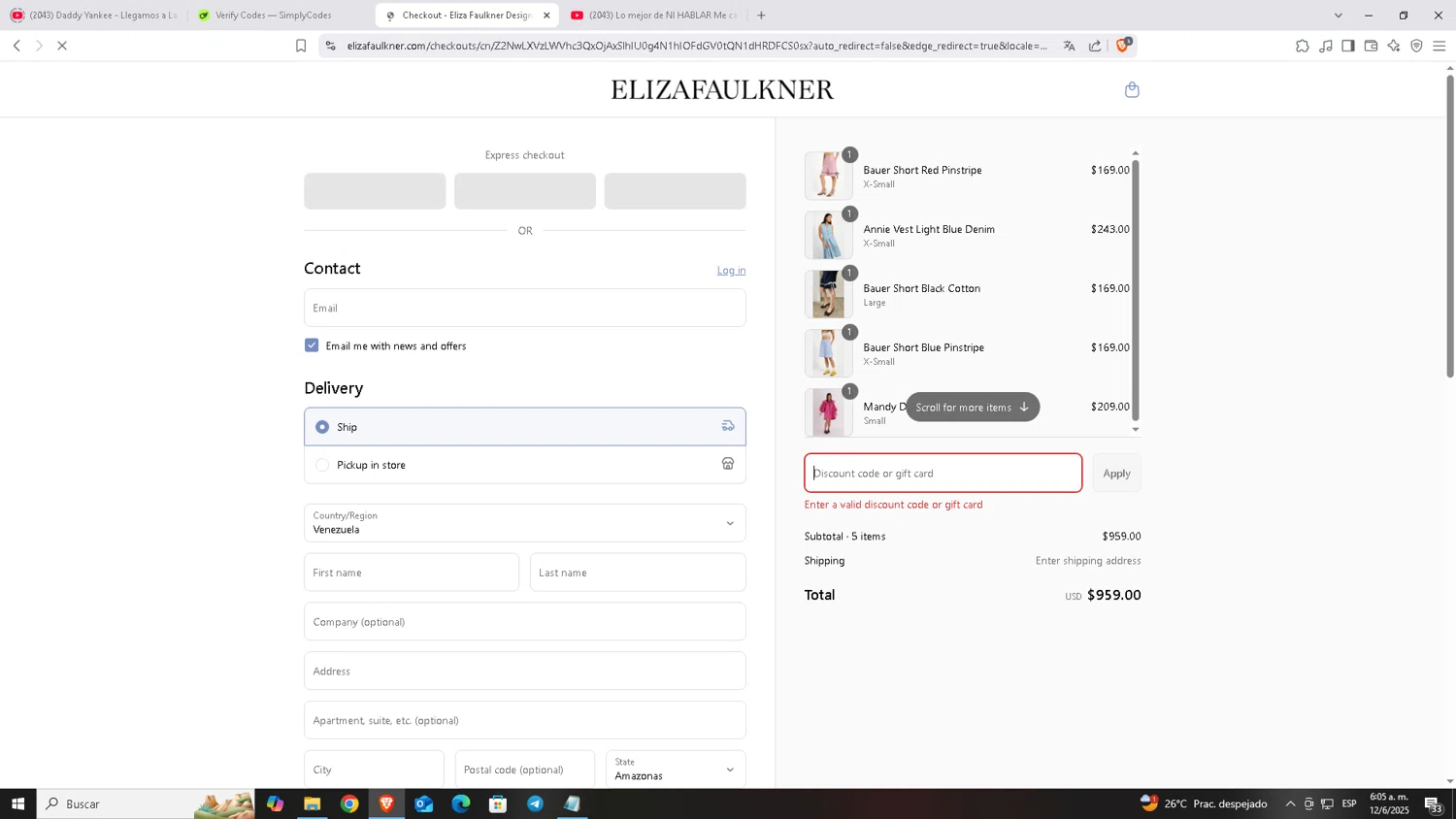
Task: Apply the discount code
Action: point(1116,474)
